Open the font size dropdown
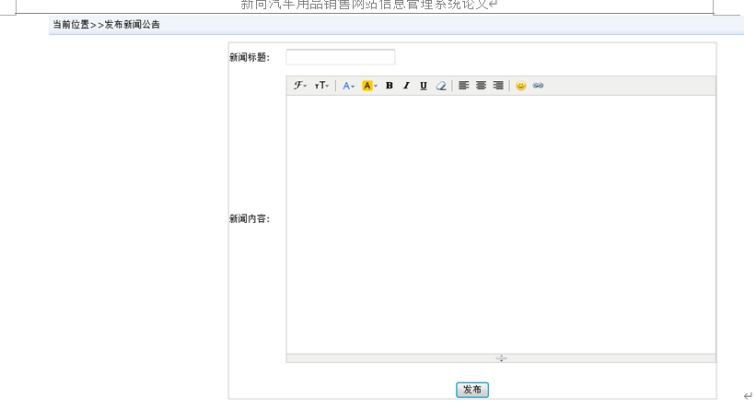 321,85
